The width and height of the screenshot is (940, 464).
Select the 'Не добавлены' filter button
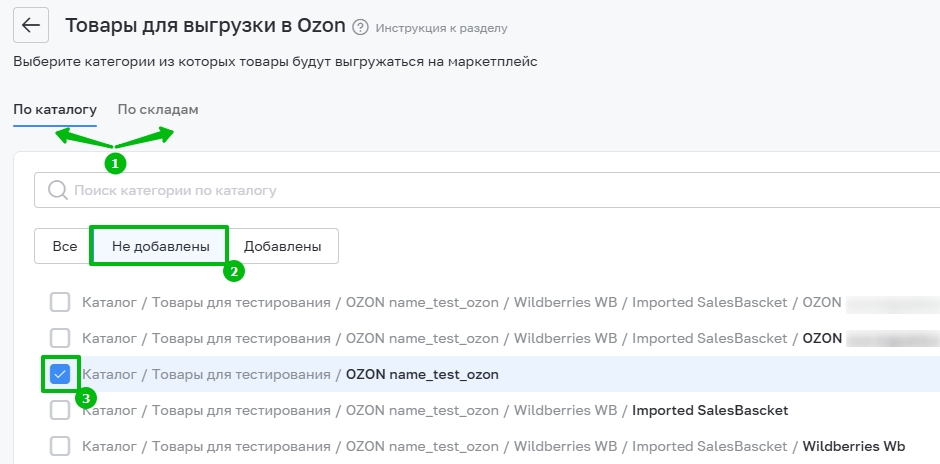point(160,246)
